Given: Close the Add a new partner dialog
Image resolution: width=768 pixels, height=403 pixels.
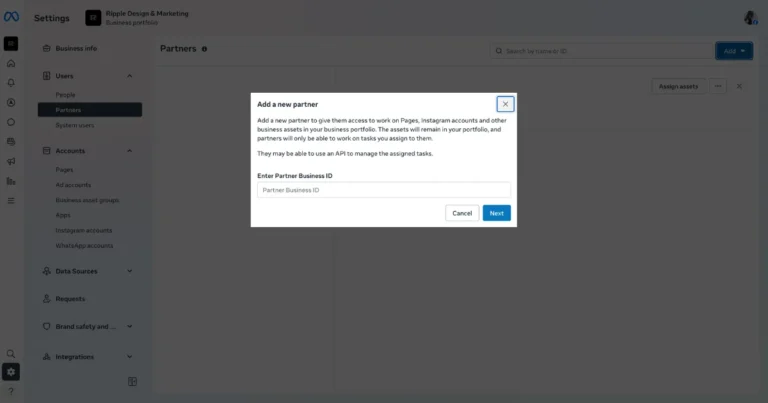Looking at the screenshot, I should click(505, 104).
